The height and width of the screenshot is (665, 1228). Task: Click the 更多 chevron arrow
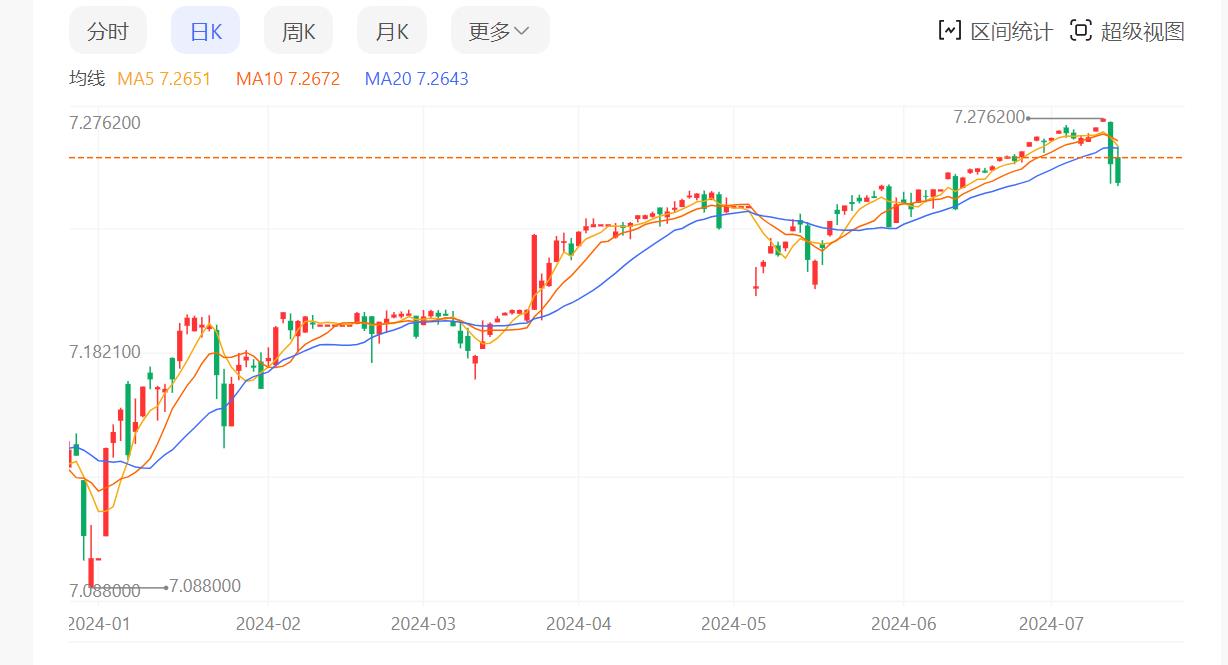click(522, 31)
